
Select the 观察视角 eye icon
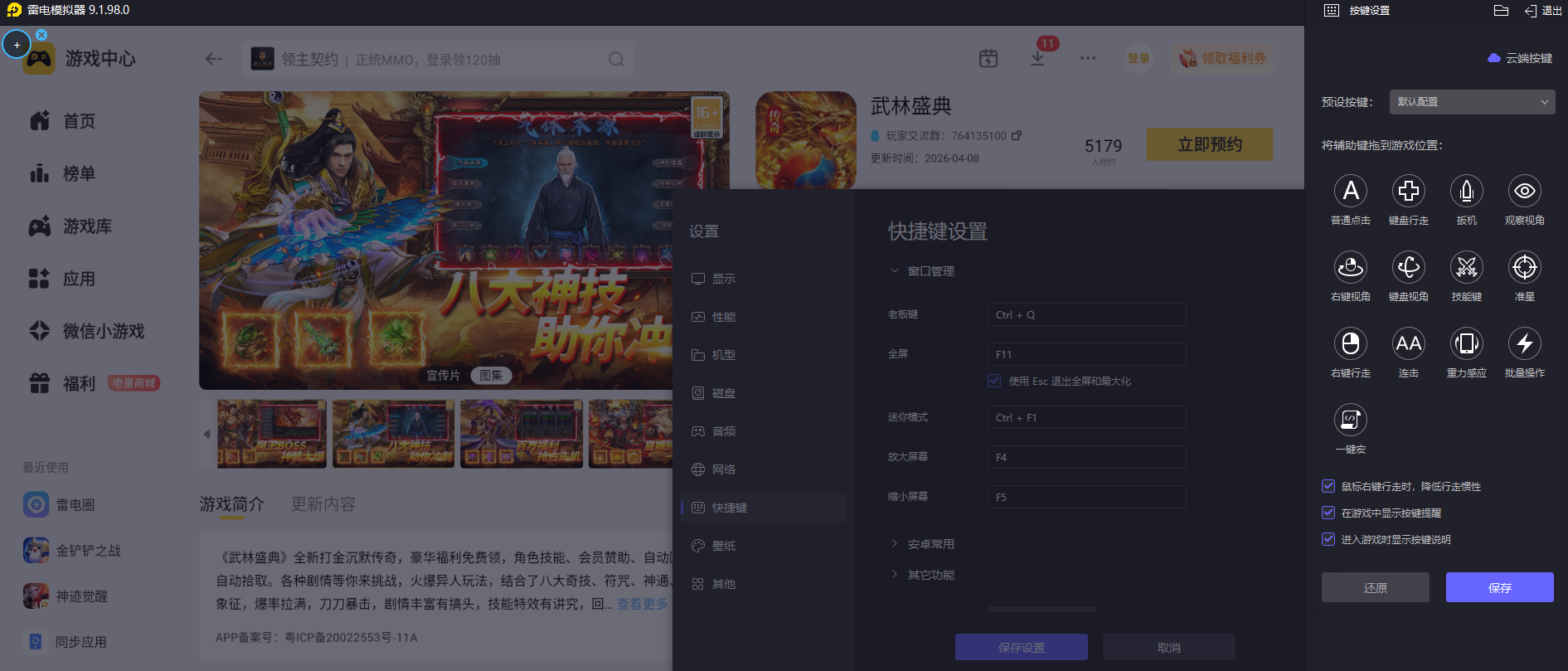(x=1525, y=191)
